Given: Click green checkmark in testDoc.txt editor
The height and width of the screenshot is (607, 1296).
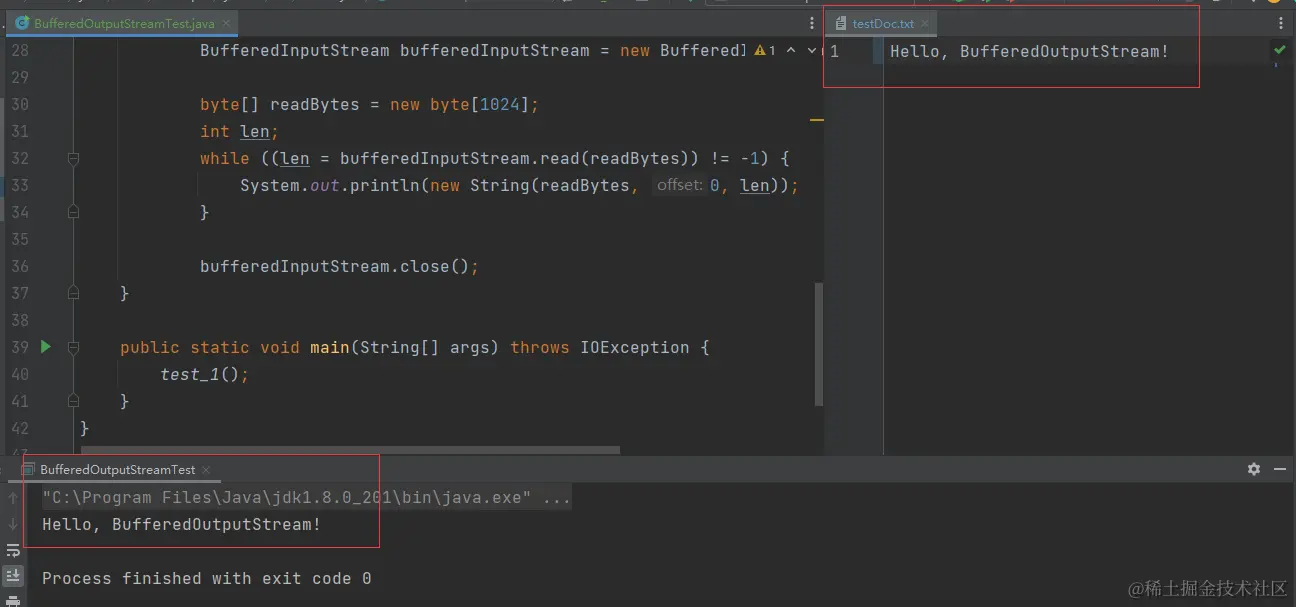Looking at the screenshot, I should 1280,49.
